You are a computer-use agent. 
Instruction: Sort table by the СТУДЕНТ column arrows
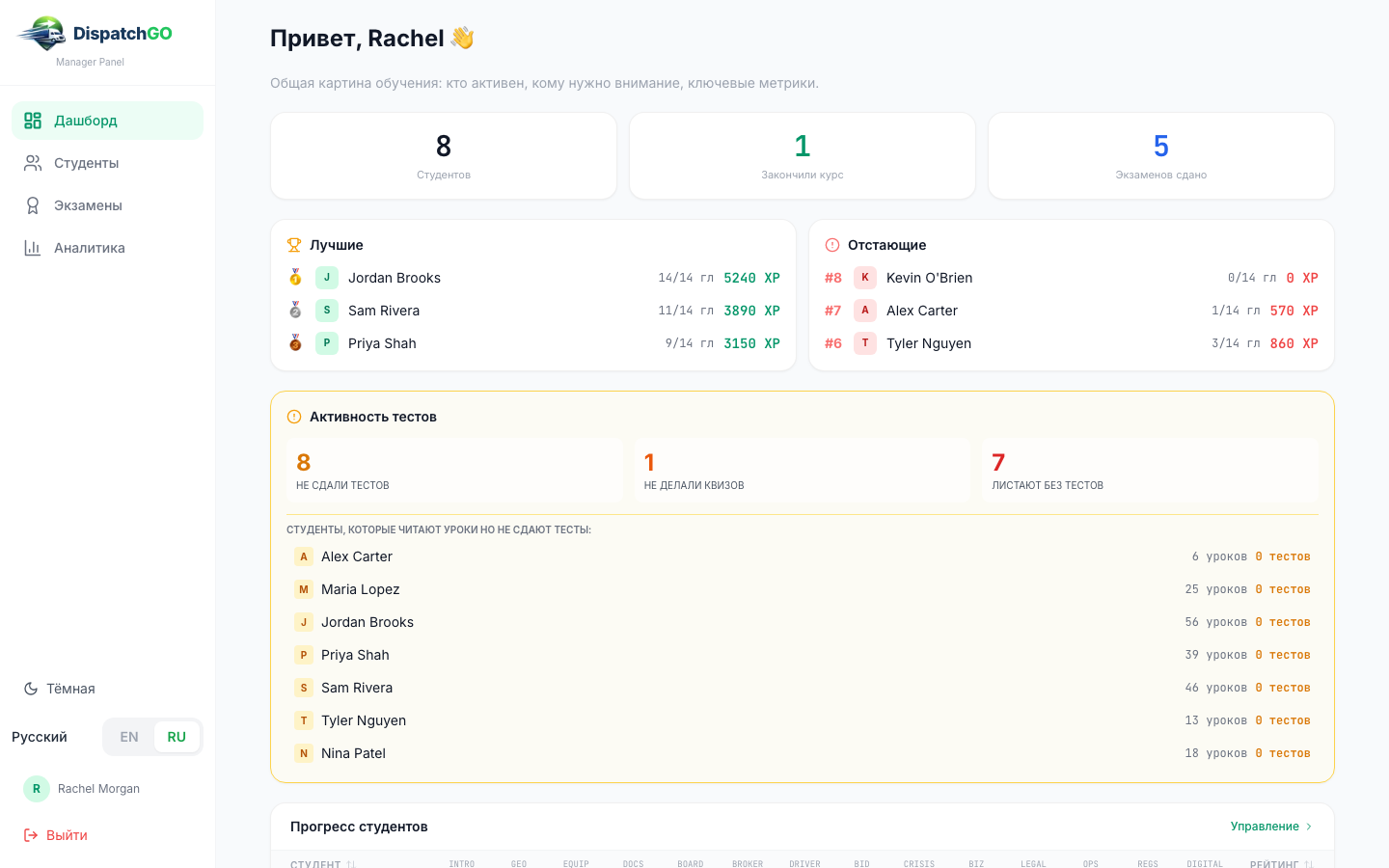[x=351, y=864]
